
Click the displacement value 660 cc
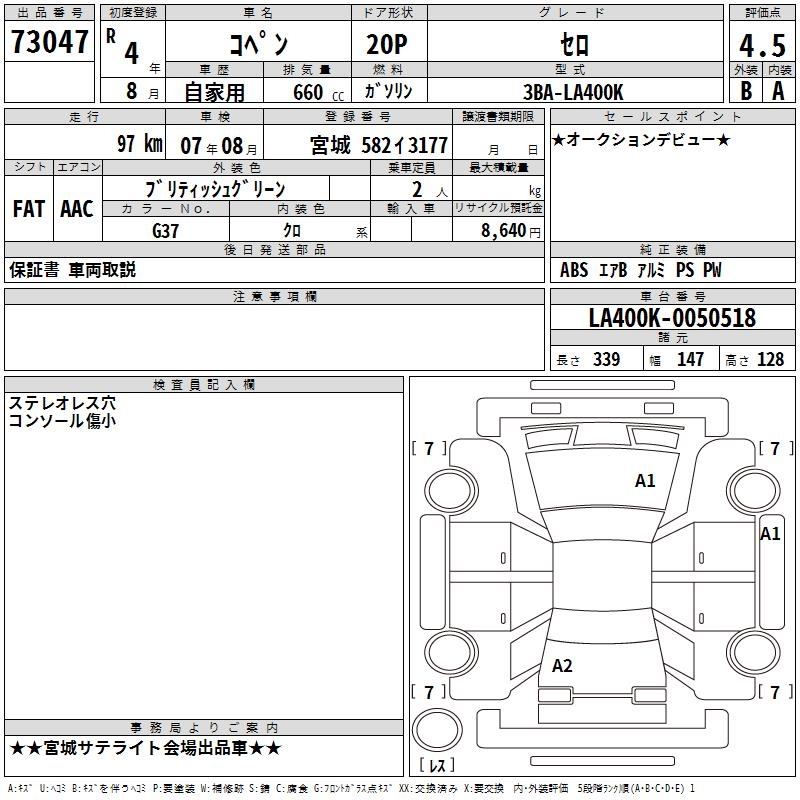click(x=318, y=93)
